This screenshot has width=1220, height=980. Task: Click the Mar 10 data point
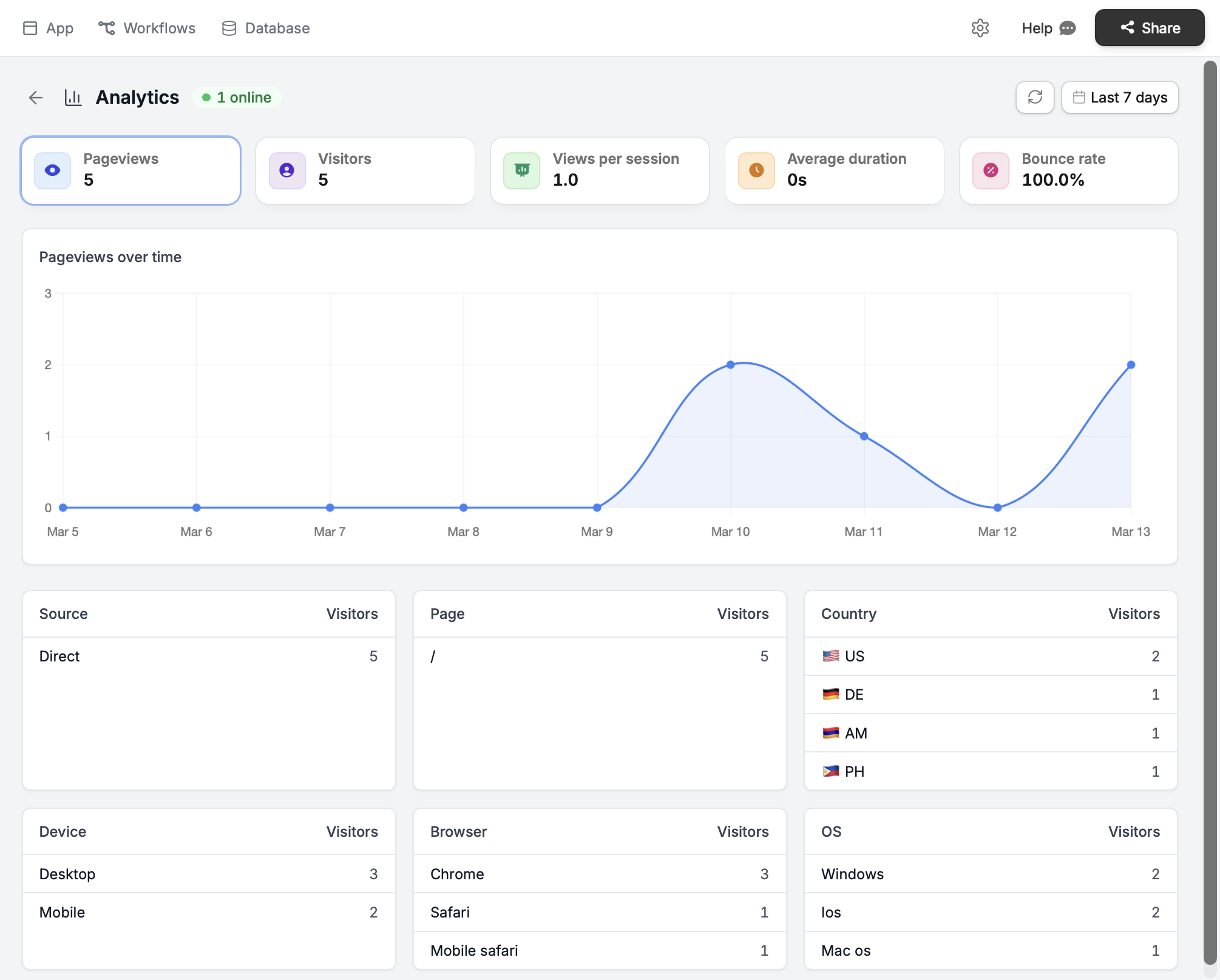(x=730, y=365)
